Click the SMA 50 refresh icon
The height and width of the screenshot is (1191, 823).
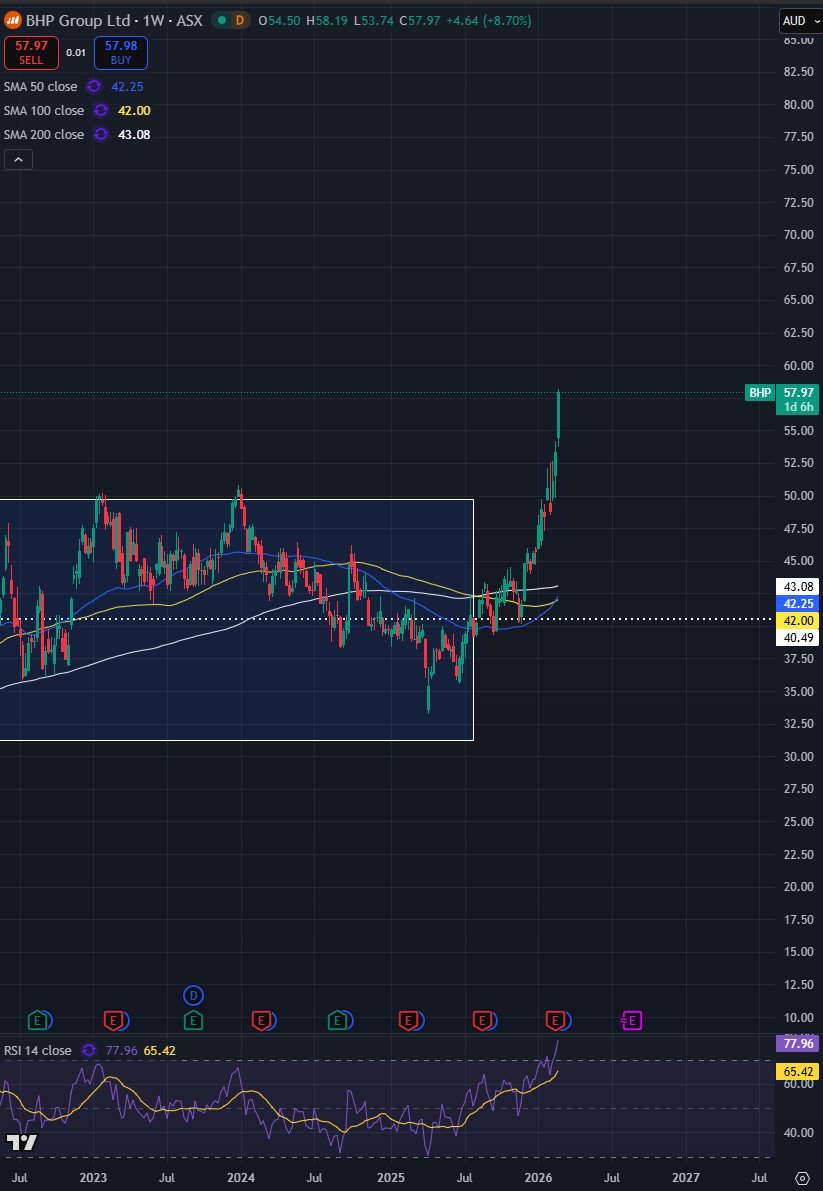(94, 87)
